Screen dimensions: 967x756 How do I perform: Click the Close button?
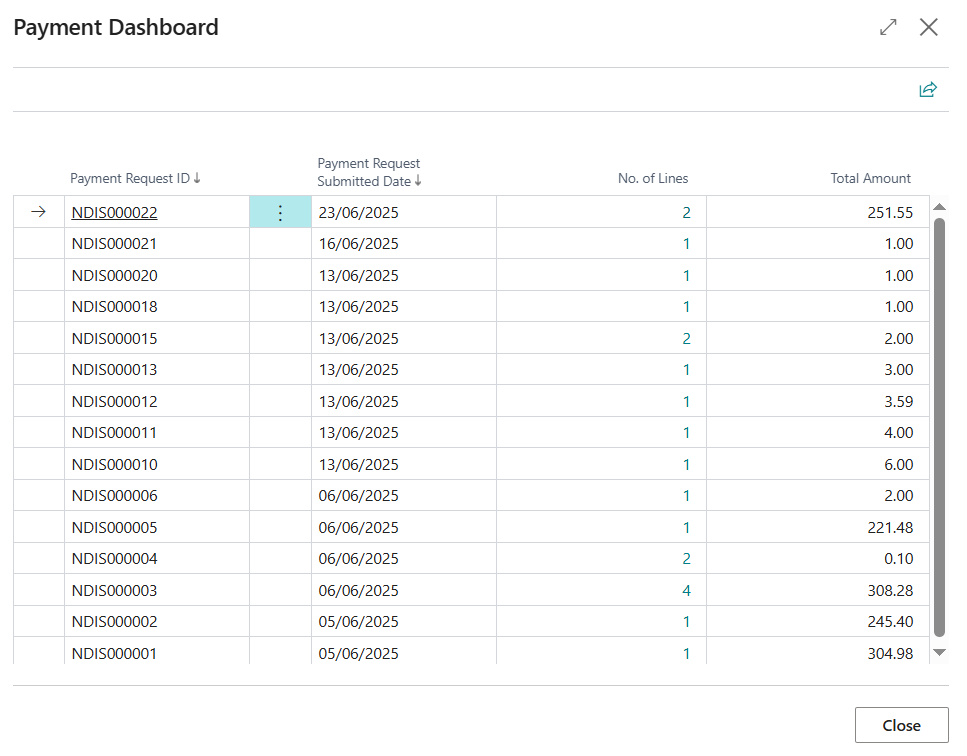pos(901,725)
